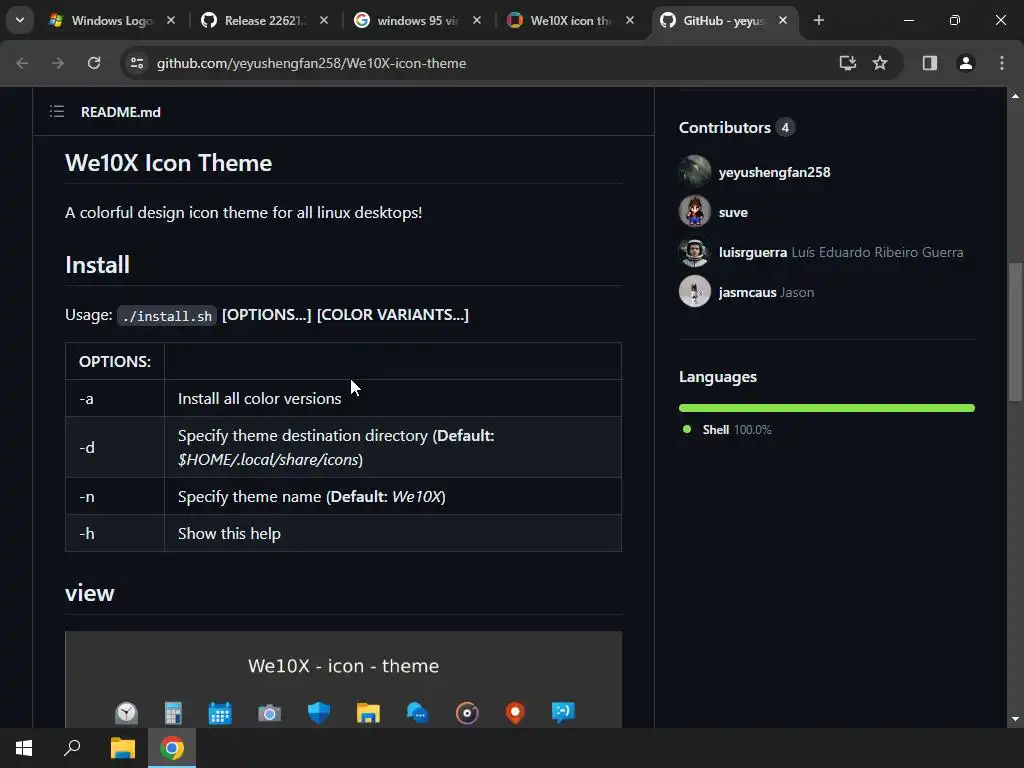The height and width of the screenshot is (768, 1024).
Task: Click the -n option cell
Action: pos(115,496)
